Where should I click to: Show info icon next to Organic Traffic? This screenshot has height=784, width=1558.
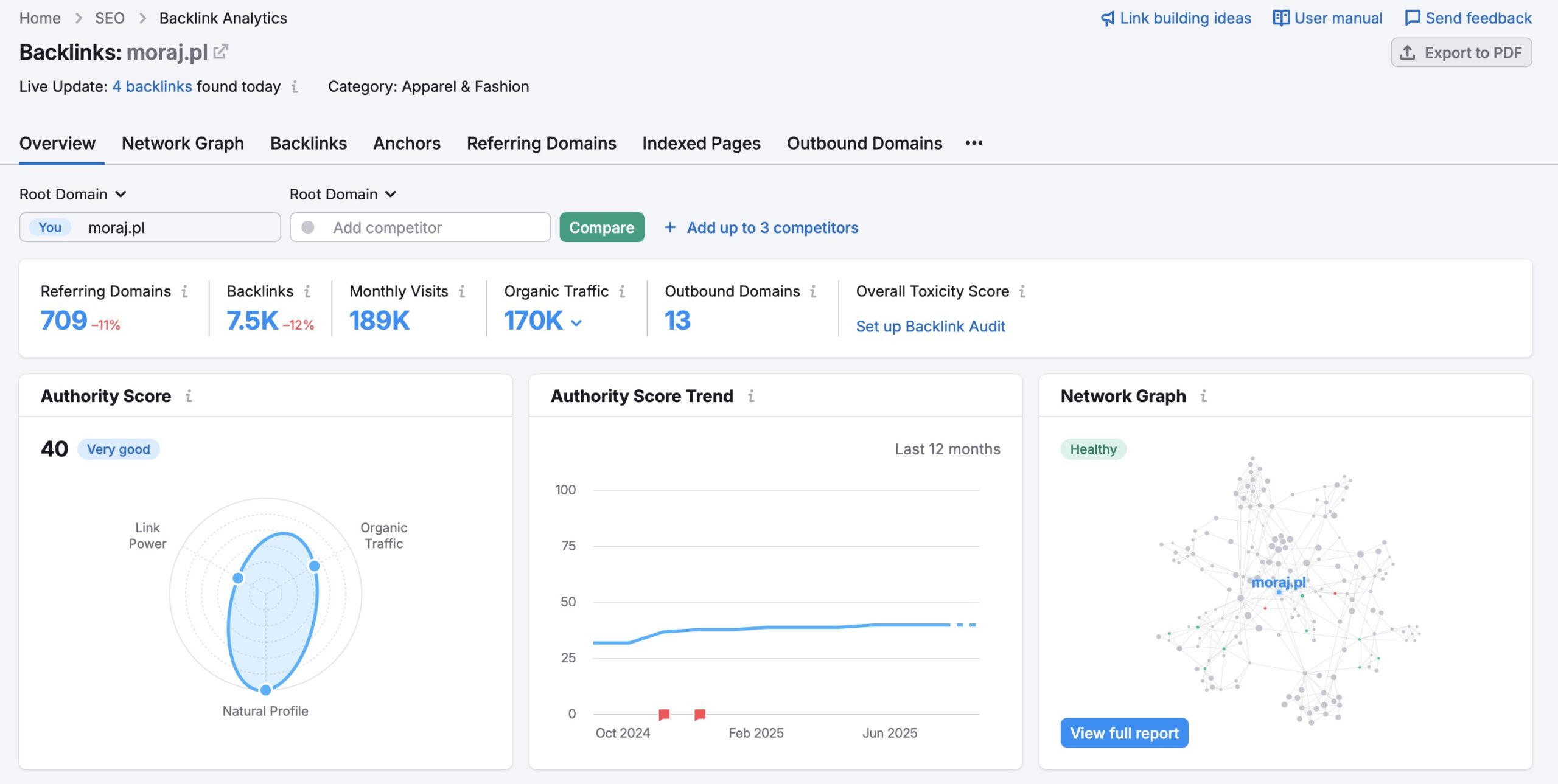click(x=622, y=291)
